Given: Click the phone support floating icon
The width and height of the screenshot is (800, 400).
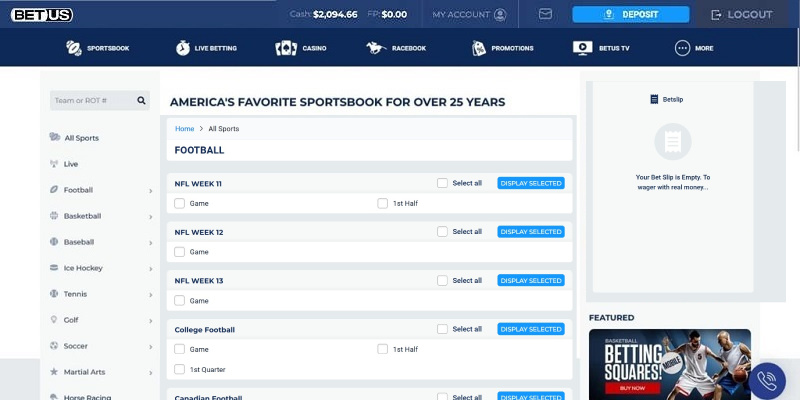Looking at the screenshot, I should click(x=767, y=381).
